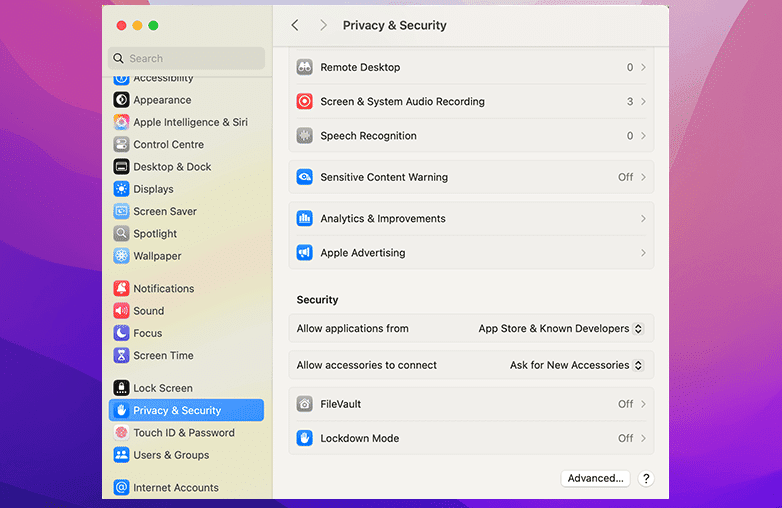
Task: Click the Displays sun icon
Action: coord(121,189)
